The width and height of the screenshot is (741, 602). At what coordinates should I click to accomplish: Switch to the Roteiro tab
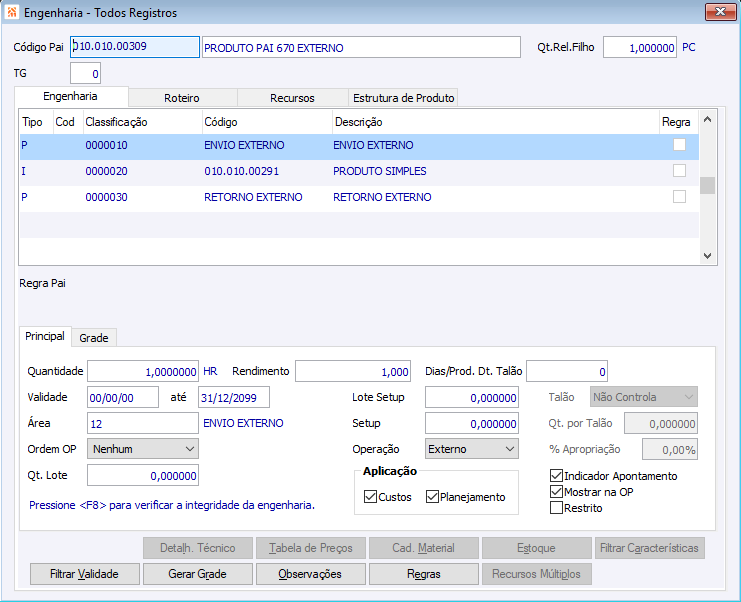click(182, 98)
